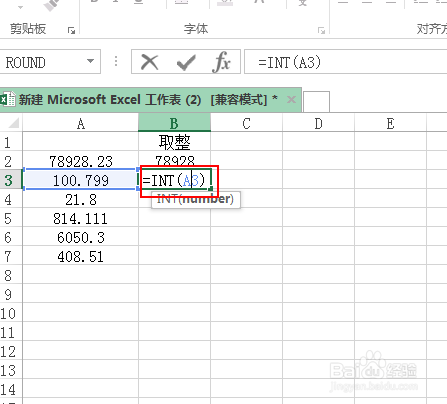Switch to the 新建 Microsoft Excel 工作表 (2) tab
The height and width of the screenshot is (404, 447).
pyautogui.click(x=151, y=100)
